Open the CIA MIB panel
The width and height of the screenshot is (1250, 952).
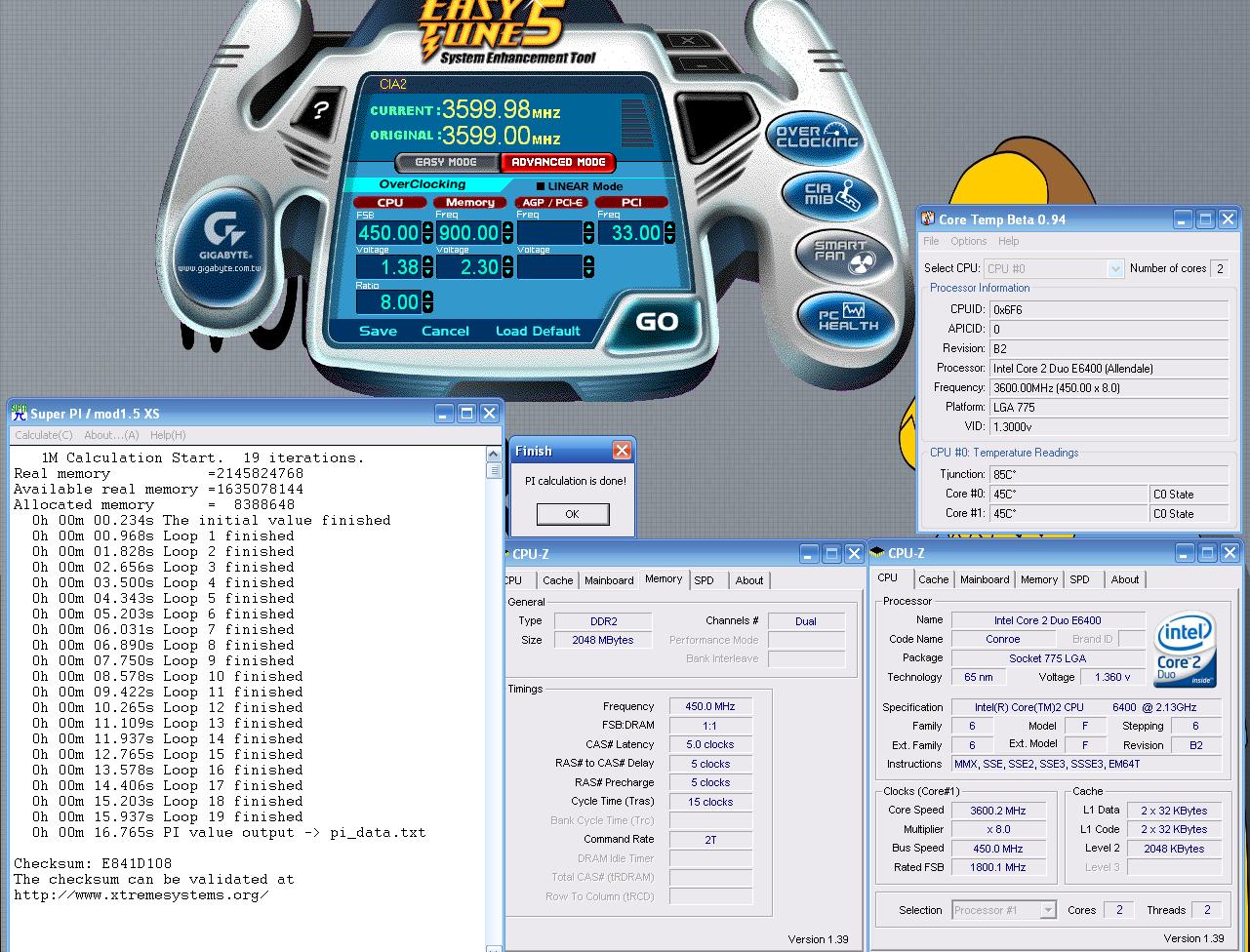coord(830,195)
